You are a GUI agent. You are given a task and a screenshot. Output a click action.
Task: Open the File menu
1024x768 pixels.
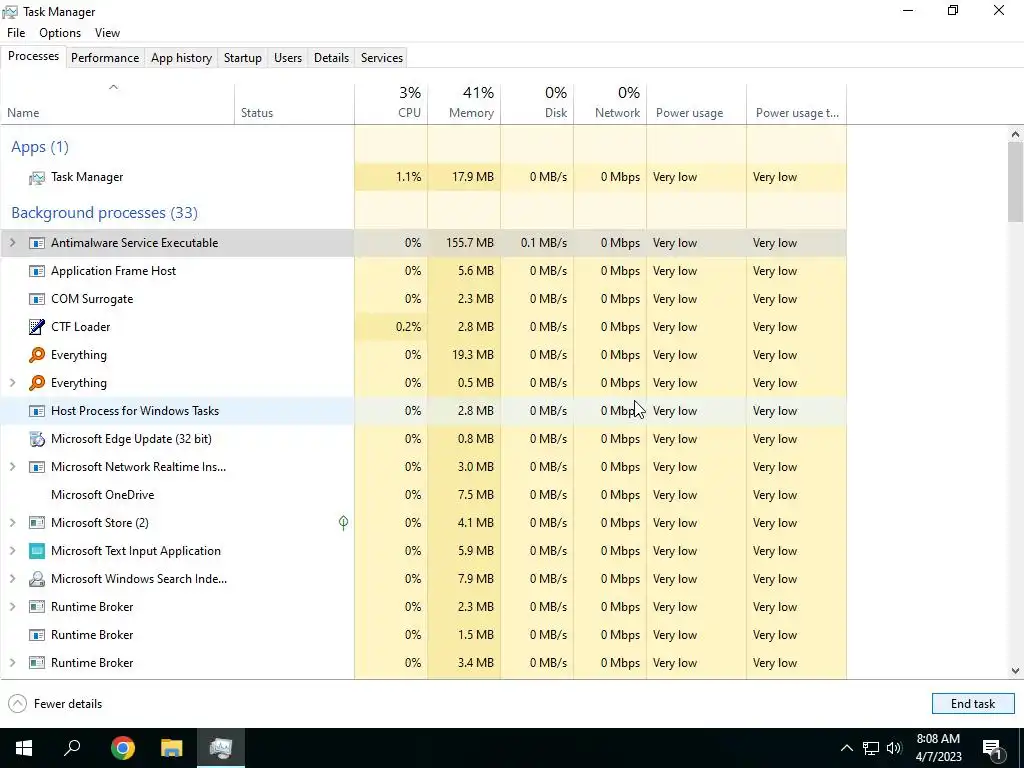[16, 33]
